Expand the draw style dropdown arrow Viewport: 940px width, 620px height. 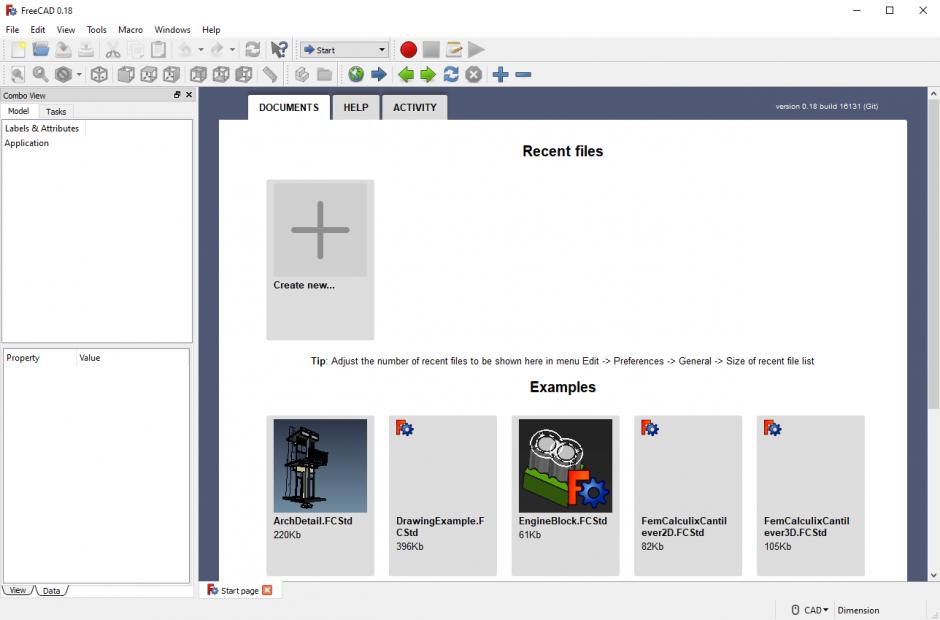(79, 74)
